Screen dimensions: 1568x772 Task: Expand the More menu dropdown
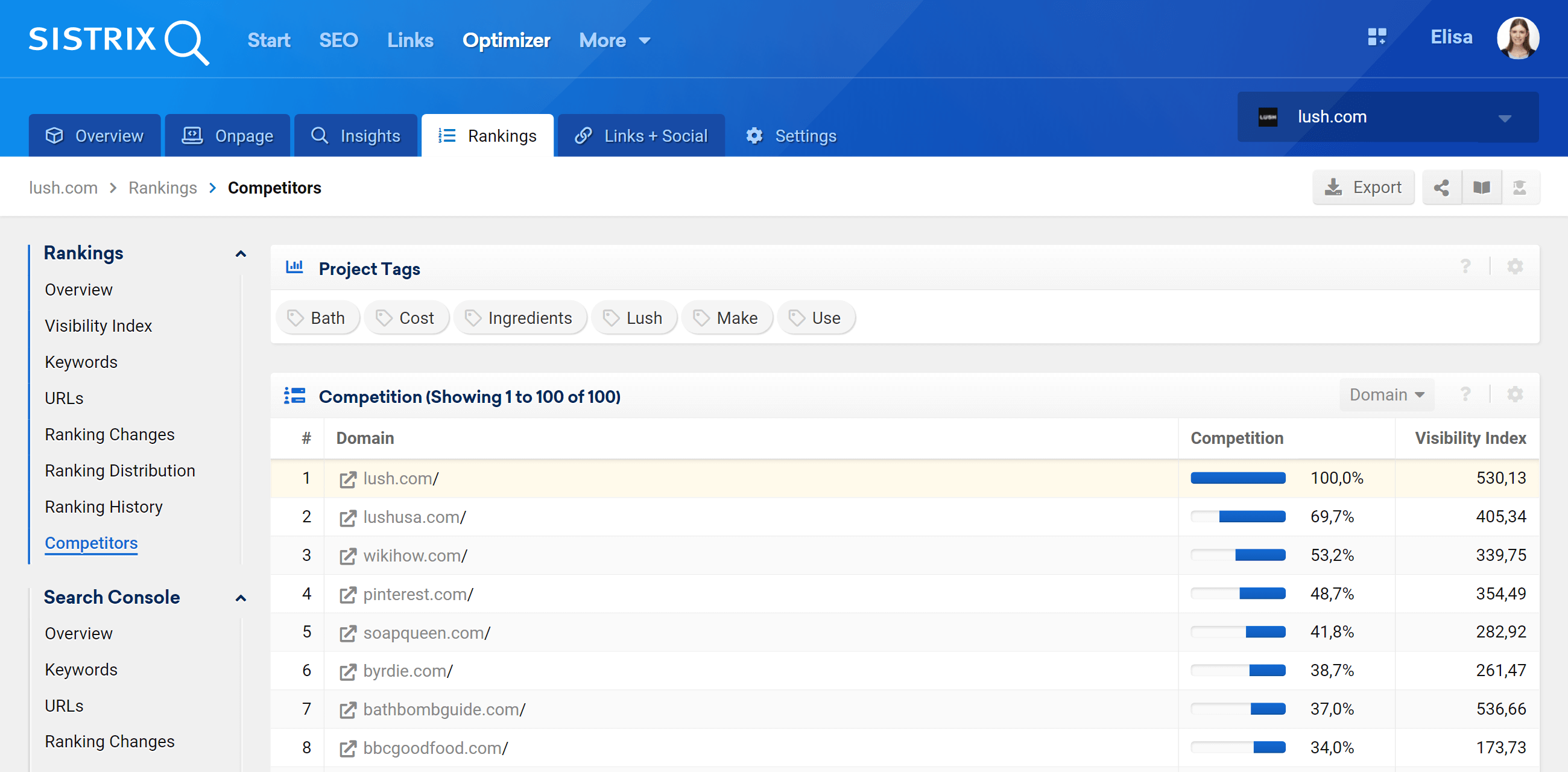(x=614, y=41)
